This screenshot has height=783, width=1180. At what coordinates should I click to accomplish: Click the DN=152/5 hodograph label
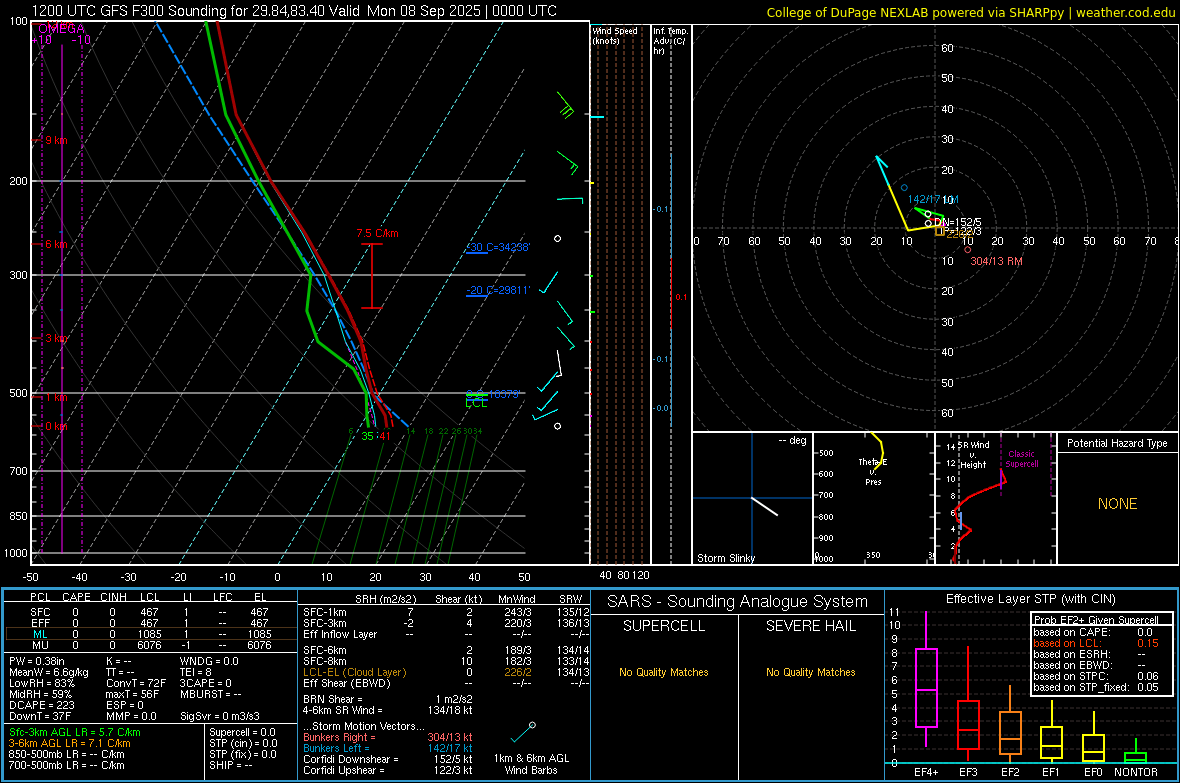957,222
